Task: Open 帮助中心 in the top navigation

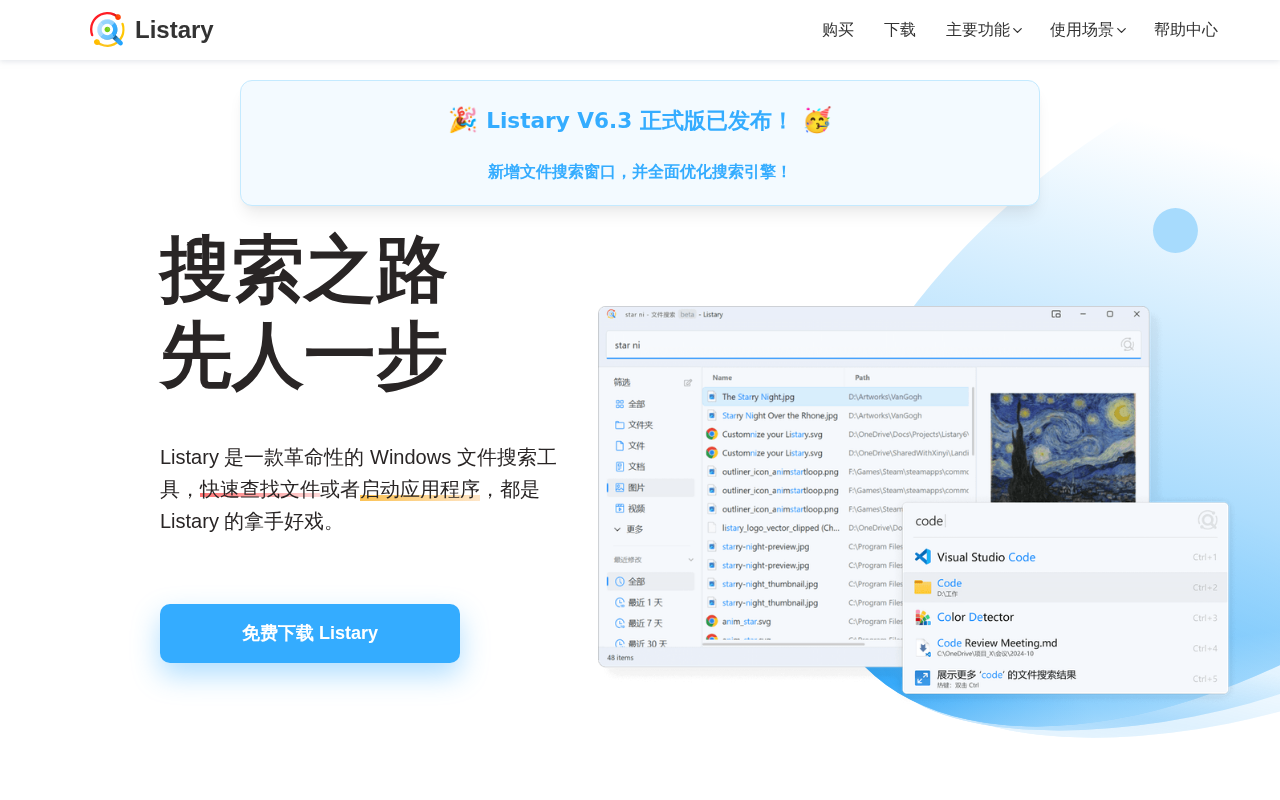Action: click(1186, 30)
